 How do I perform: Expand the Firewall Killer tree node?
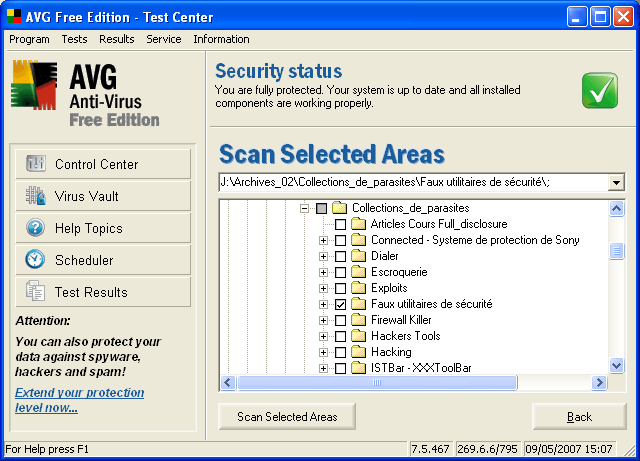coord(323,320)
